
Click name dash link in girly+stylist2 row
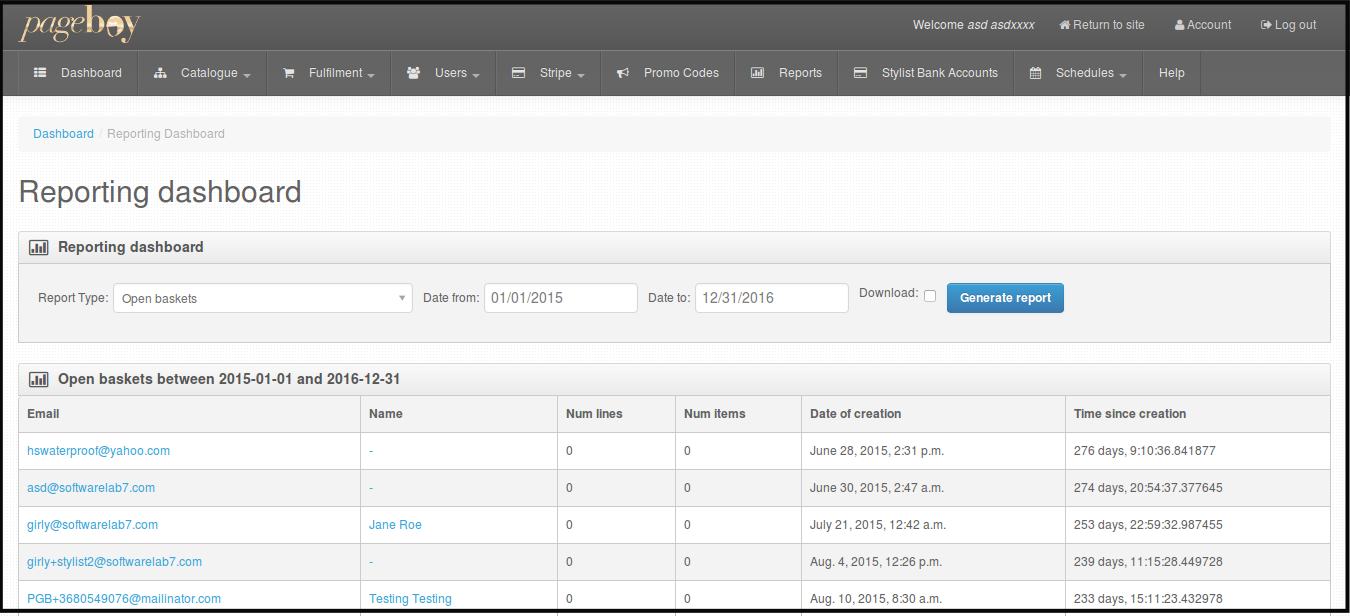click(371, 562)
